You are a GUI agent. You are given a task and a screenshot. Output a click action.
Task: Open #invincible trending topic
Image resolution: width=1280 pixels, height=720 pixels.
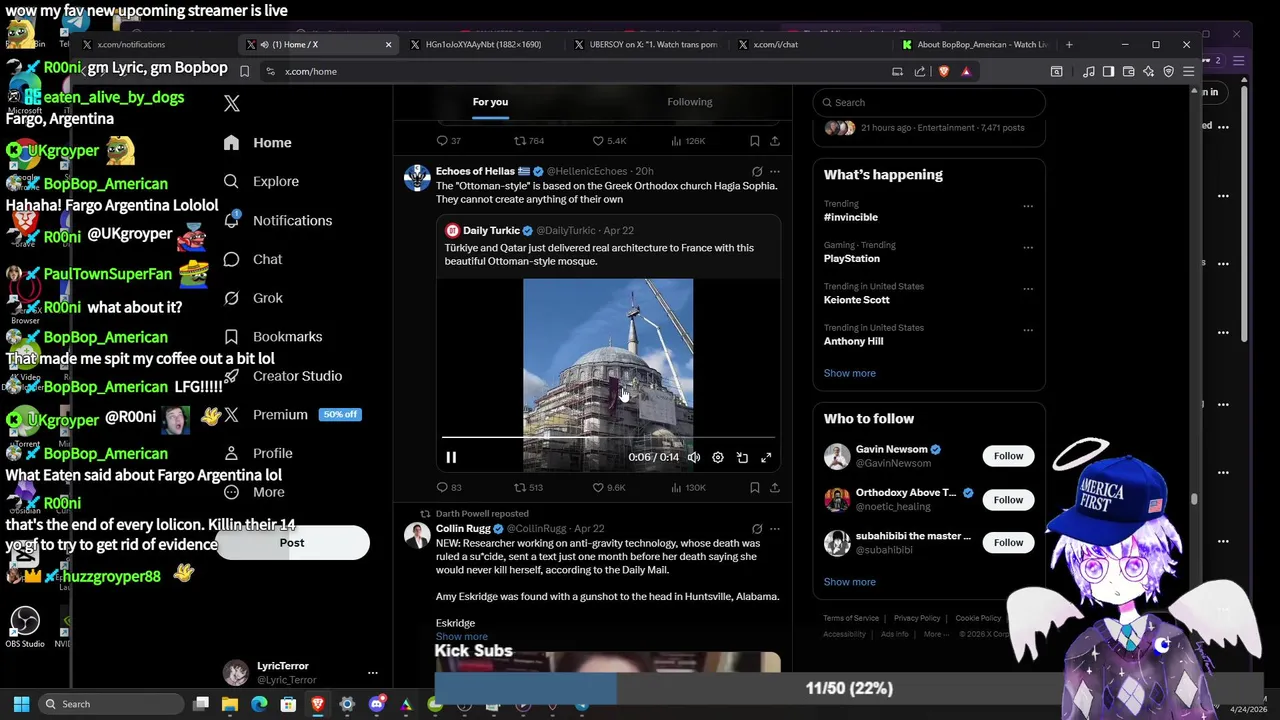[x=851, y=217]
